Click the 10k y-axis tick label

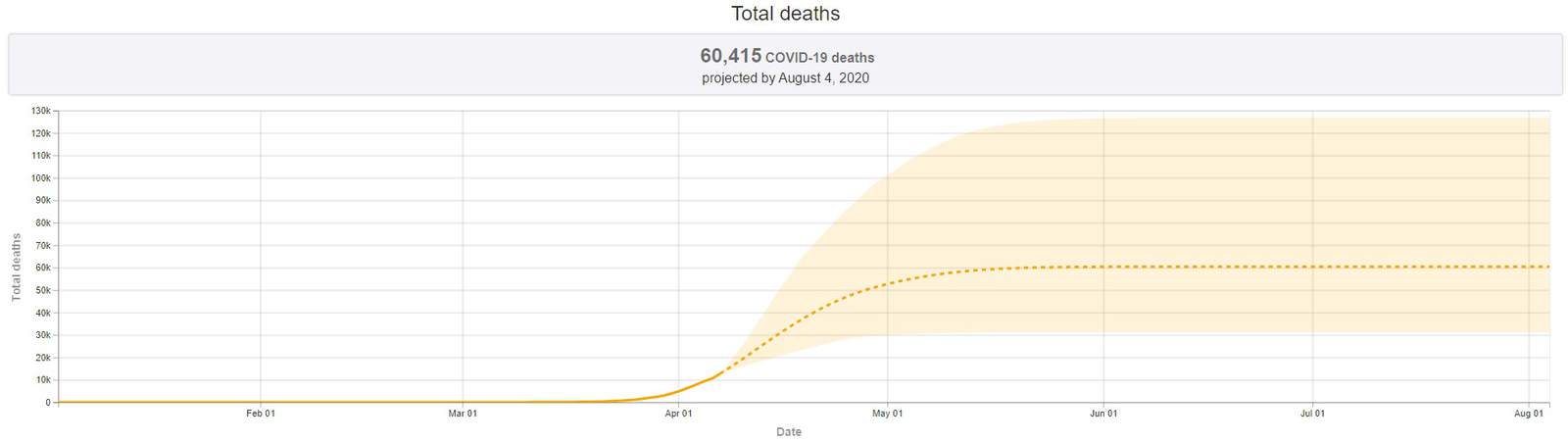tap(43, 380)
